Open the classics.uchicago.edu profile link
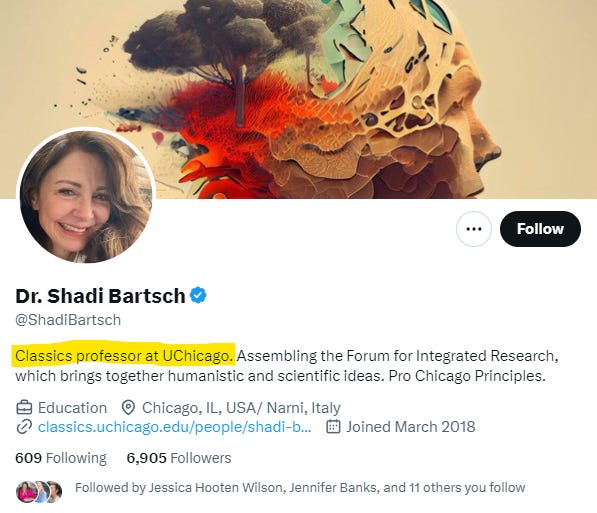The height and width of the screenshot is (513, 597). coord(175,427)
